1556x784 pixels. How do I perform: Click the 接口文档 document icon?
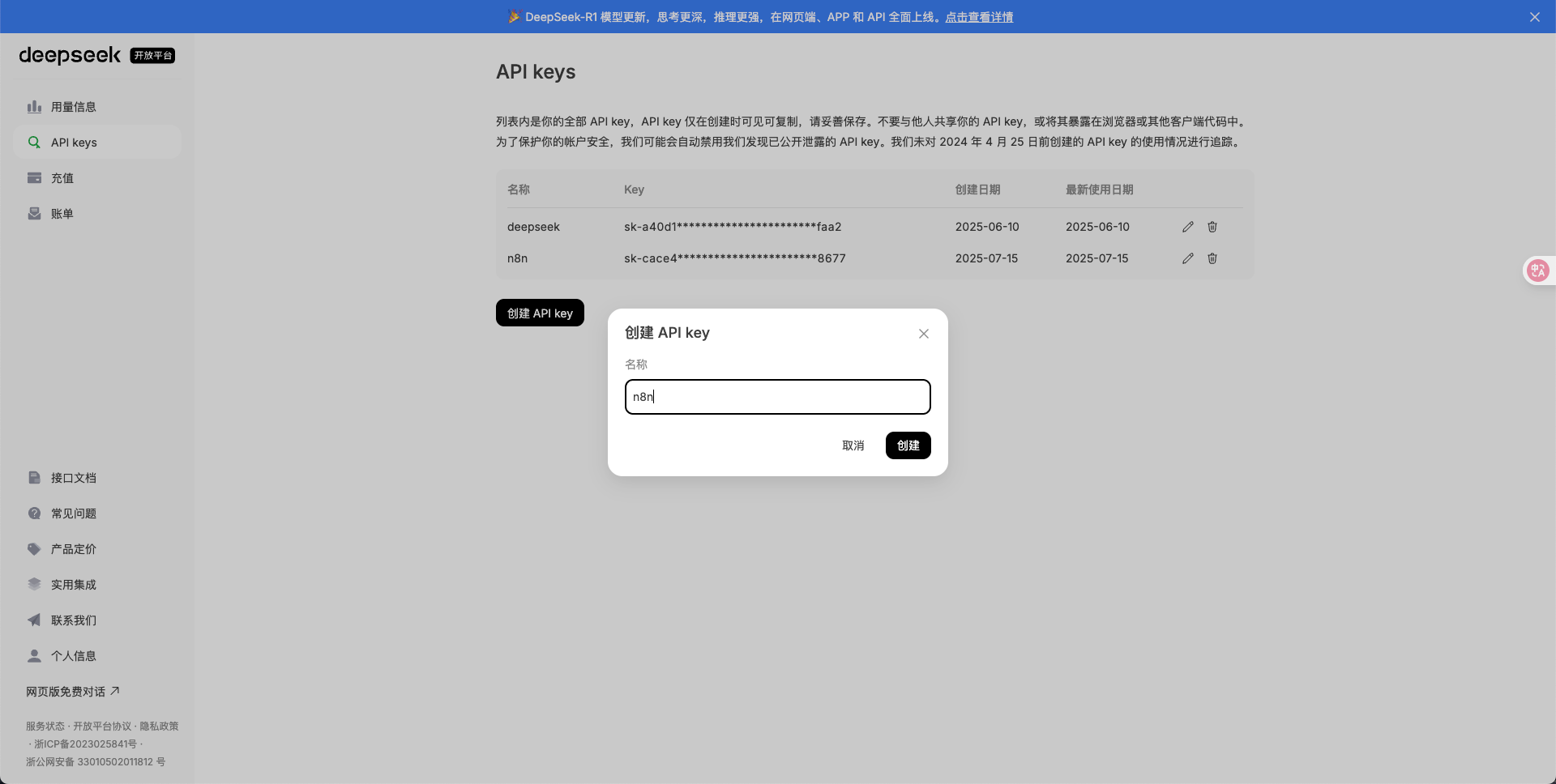(x=34, y=478)
